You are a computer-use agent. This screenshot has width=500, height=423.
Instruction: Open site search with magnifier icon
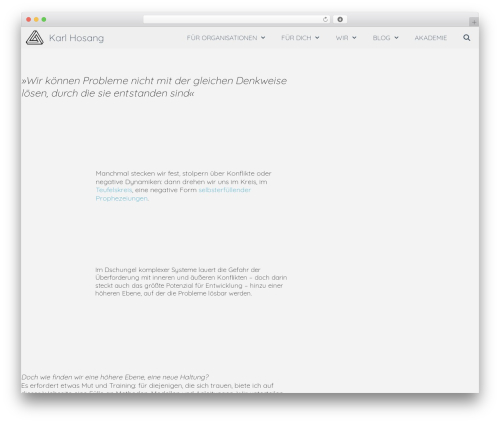point(467,38)
